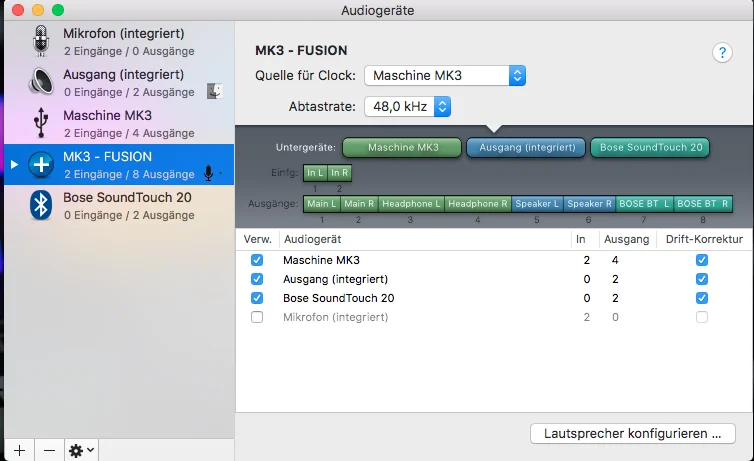Remove selected device with minus button
754x461 pixels.
(x=49, y=450)
